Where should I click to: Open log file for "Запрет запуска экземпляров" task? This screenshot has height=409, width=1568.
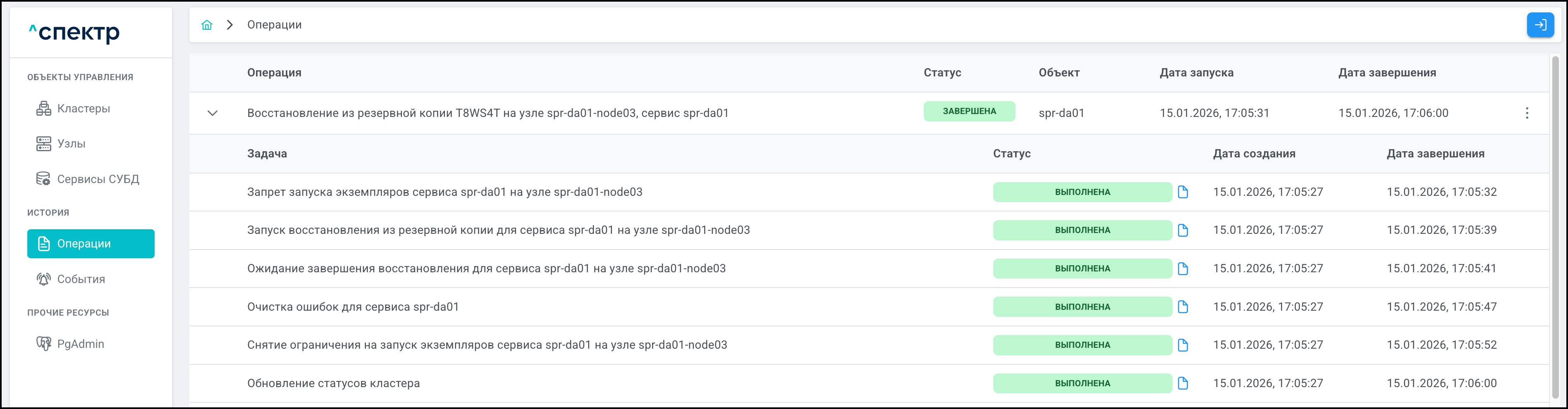coord(1183,192)
